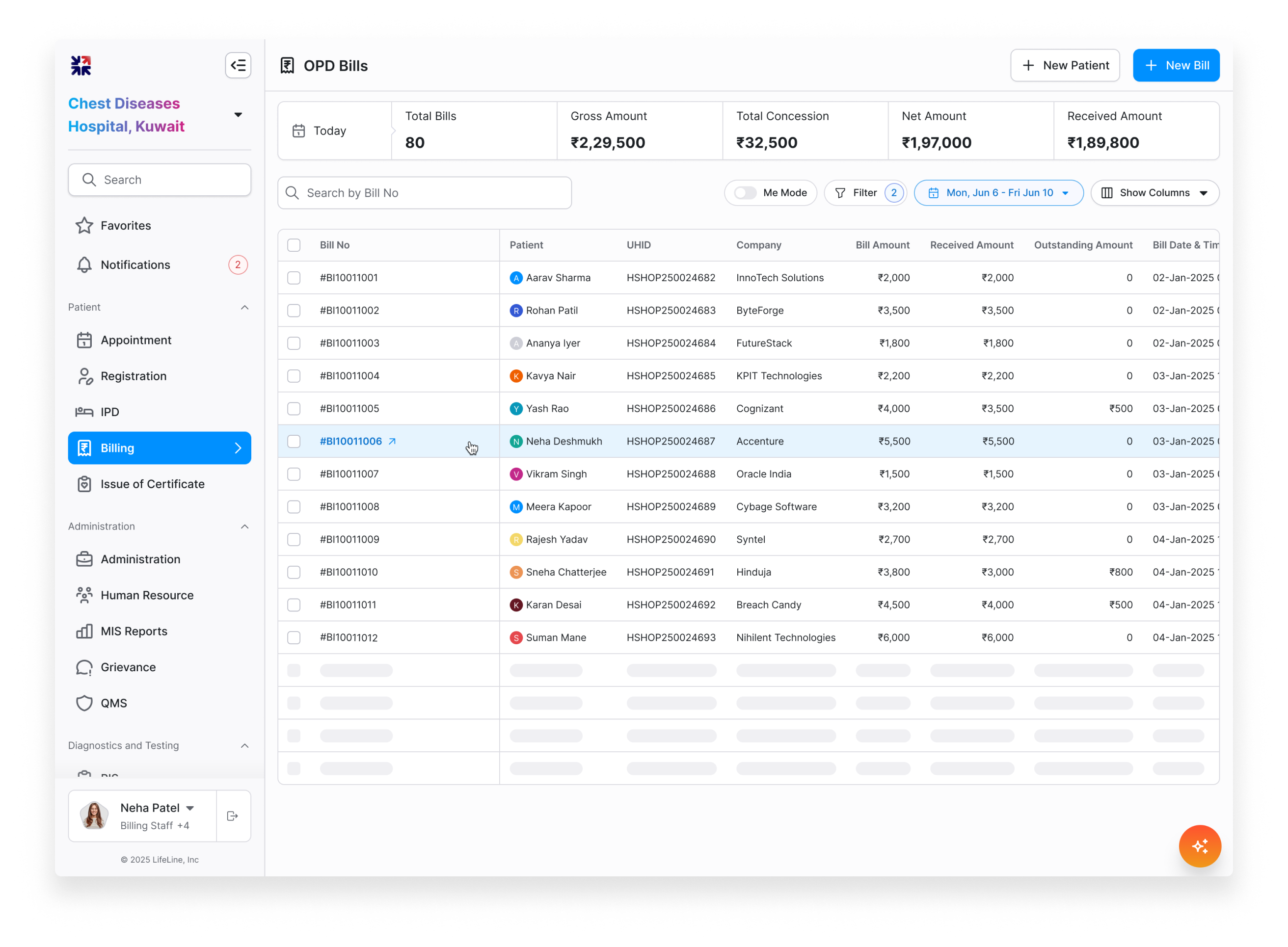Click the calendar icon next to Today
Screen dimensions: 1288x947
pyautogui.click(x=299, y=131)
